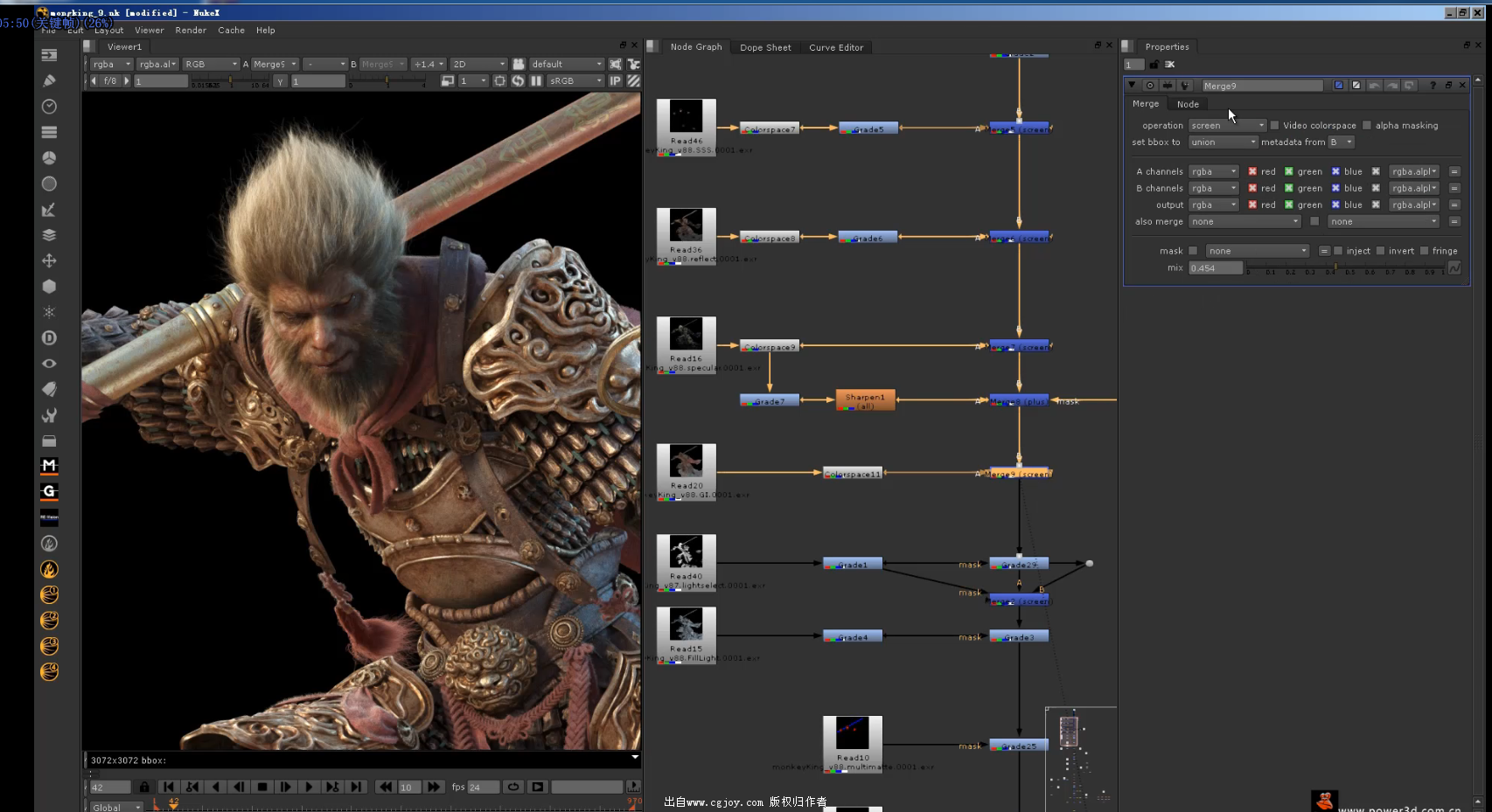This screenshot has width=1492, height=812.
Task: Toggle the viewer camera lock icon
Action: click(519, 64)
